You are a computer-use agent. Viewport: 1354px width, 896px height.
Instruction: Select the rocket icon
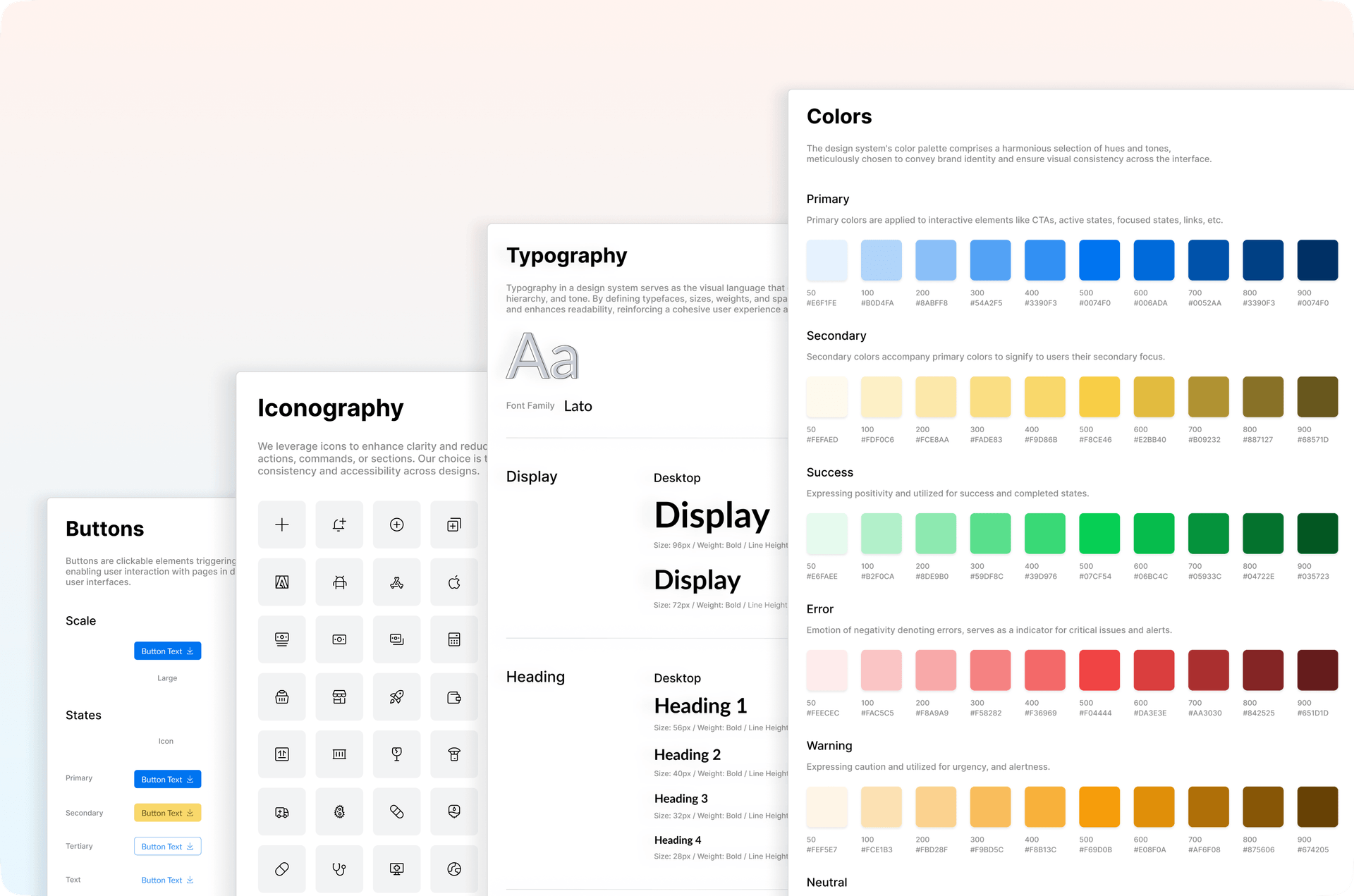397,696
